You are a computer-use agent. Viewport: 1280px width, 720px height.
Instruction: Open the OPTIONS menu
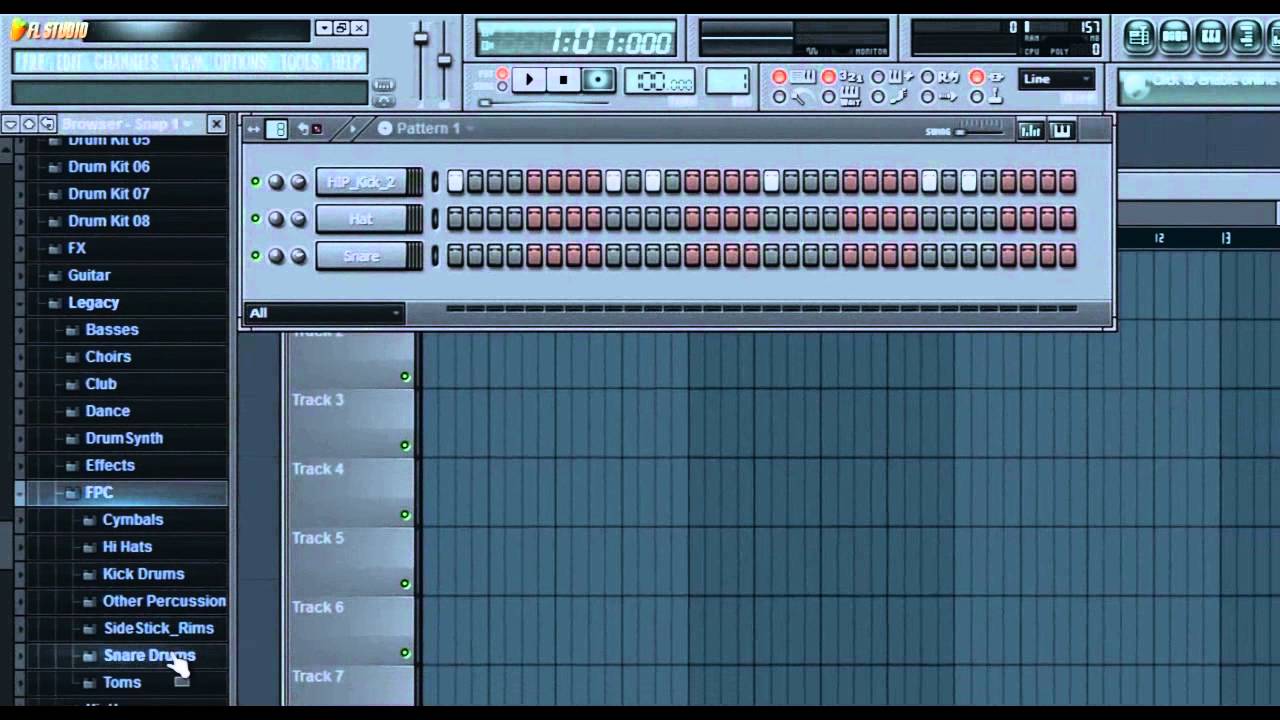[241, 62]
